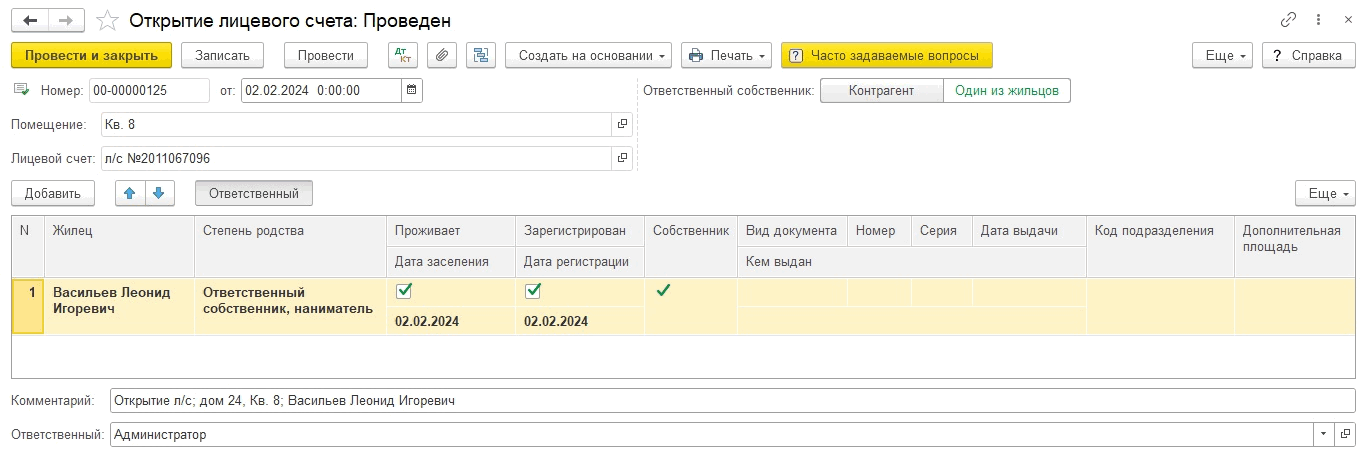
Task: Click Собственник green checkmark for Васильев
Action: (x=662, y=291)
